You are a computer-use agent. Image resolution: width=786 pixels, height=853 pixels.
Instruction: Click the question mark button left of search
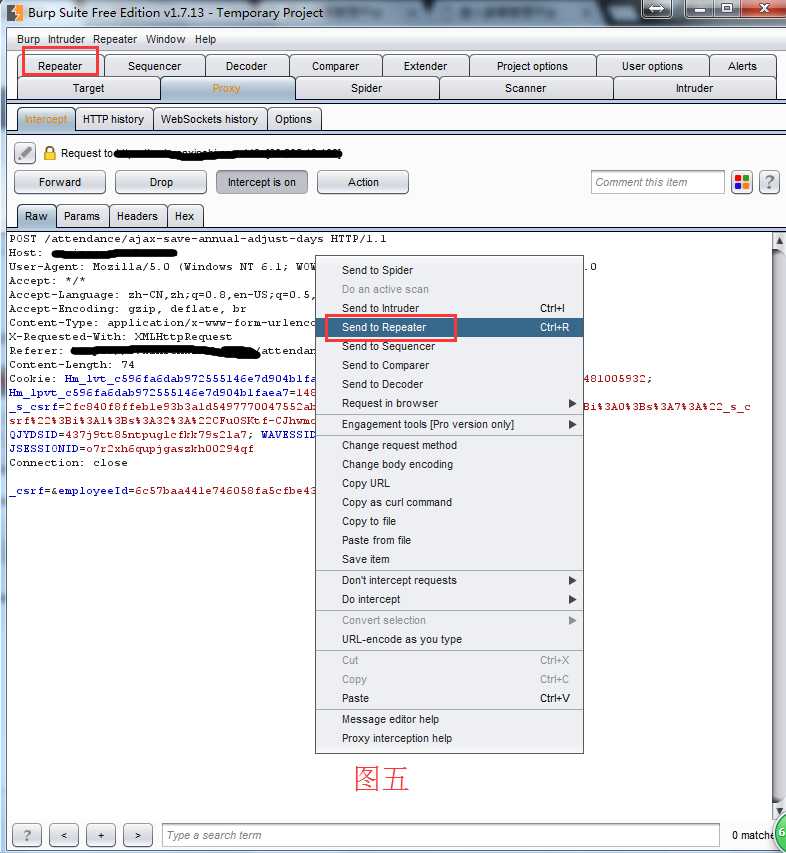[27, 835]
